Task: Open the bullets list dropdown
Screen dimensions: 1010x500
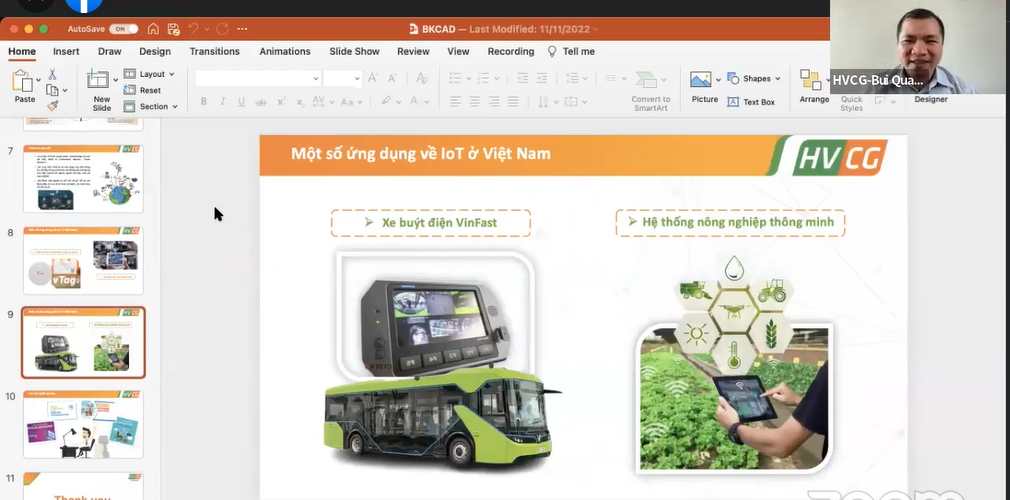Action: [x=468, y=79]
